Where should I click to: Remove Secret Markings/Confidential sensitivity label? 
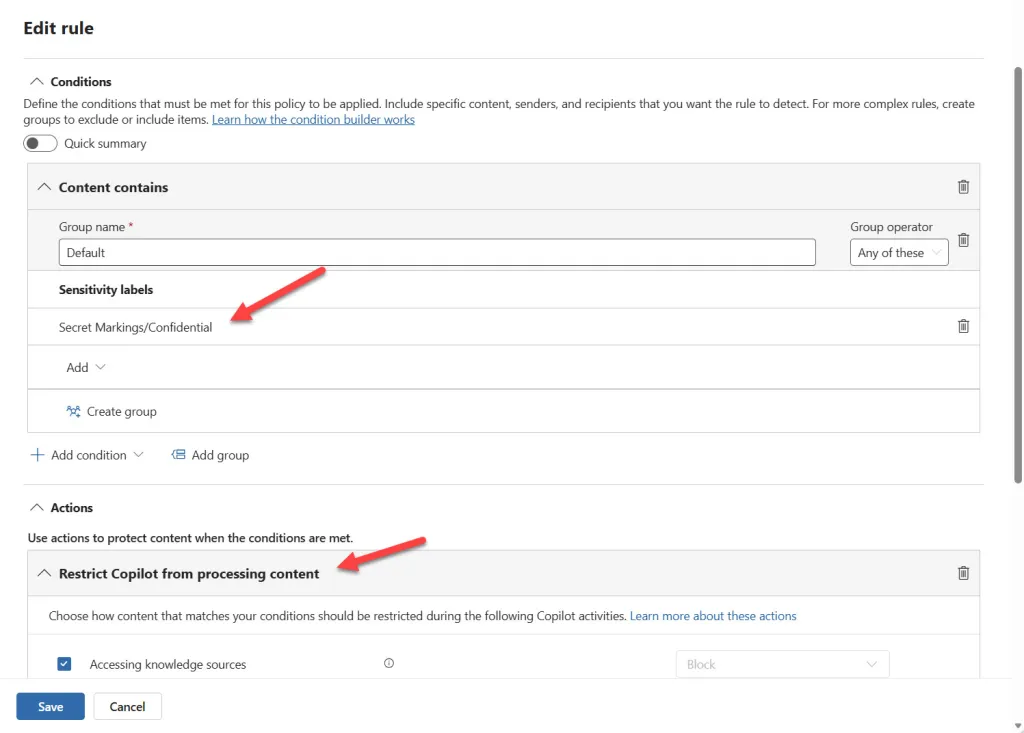963,326
